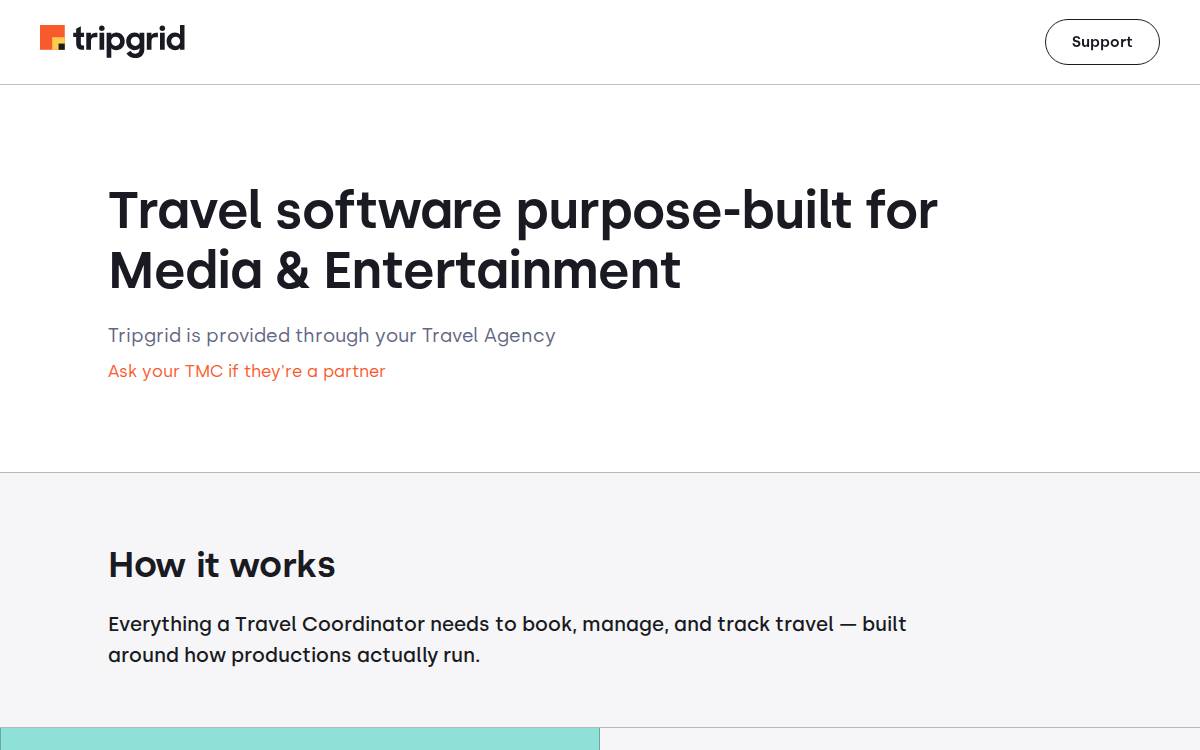Click the 'How it works' heading
The height and width of the screenshot is (750, 1200).
[x=222, y=565]
